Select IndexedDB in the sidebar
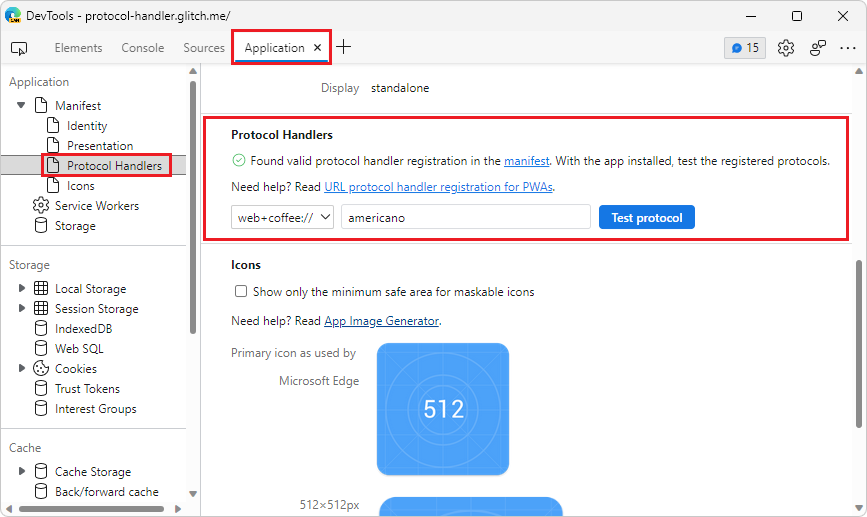 tap(83, 328)
